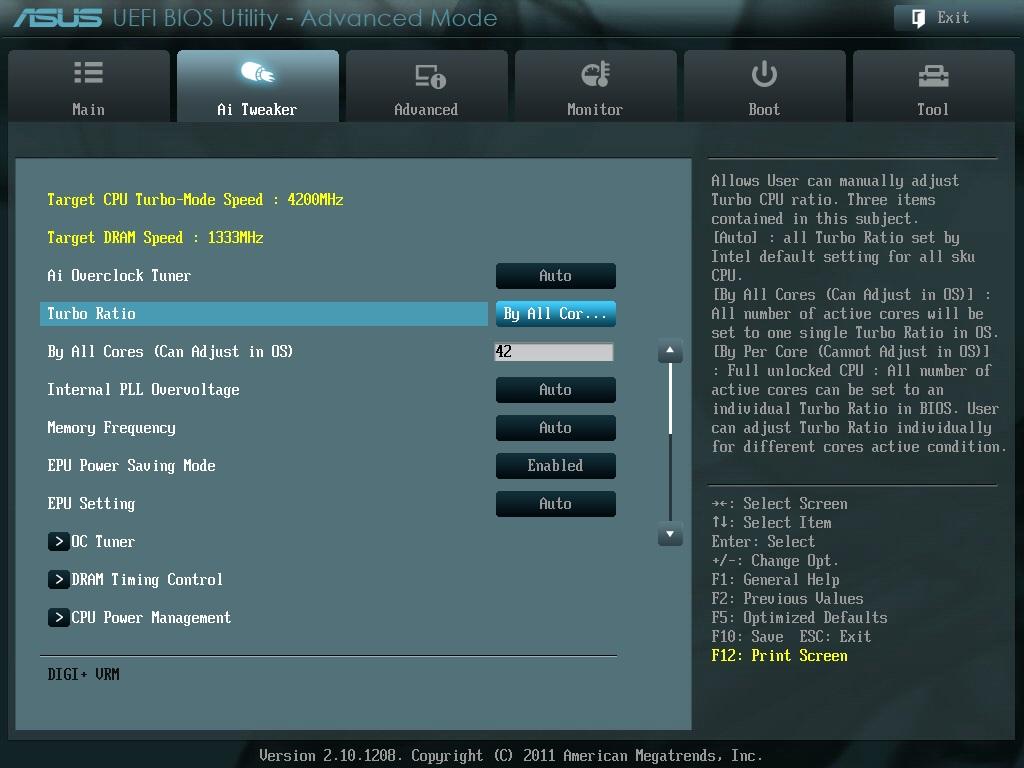Click F12: Print Screen hint
This screenshot has width=1024, height=768.
pyautogui.click(x=779, y=656)
